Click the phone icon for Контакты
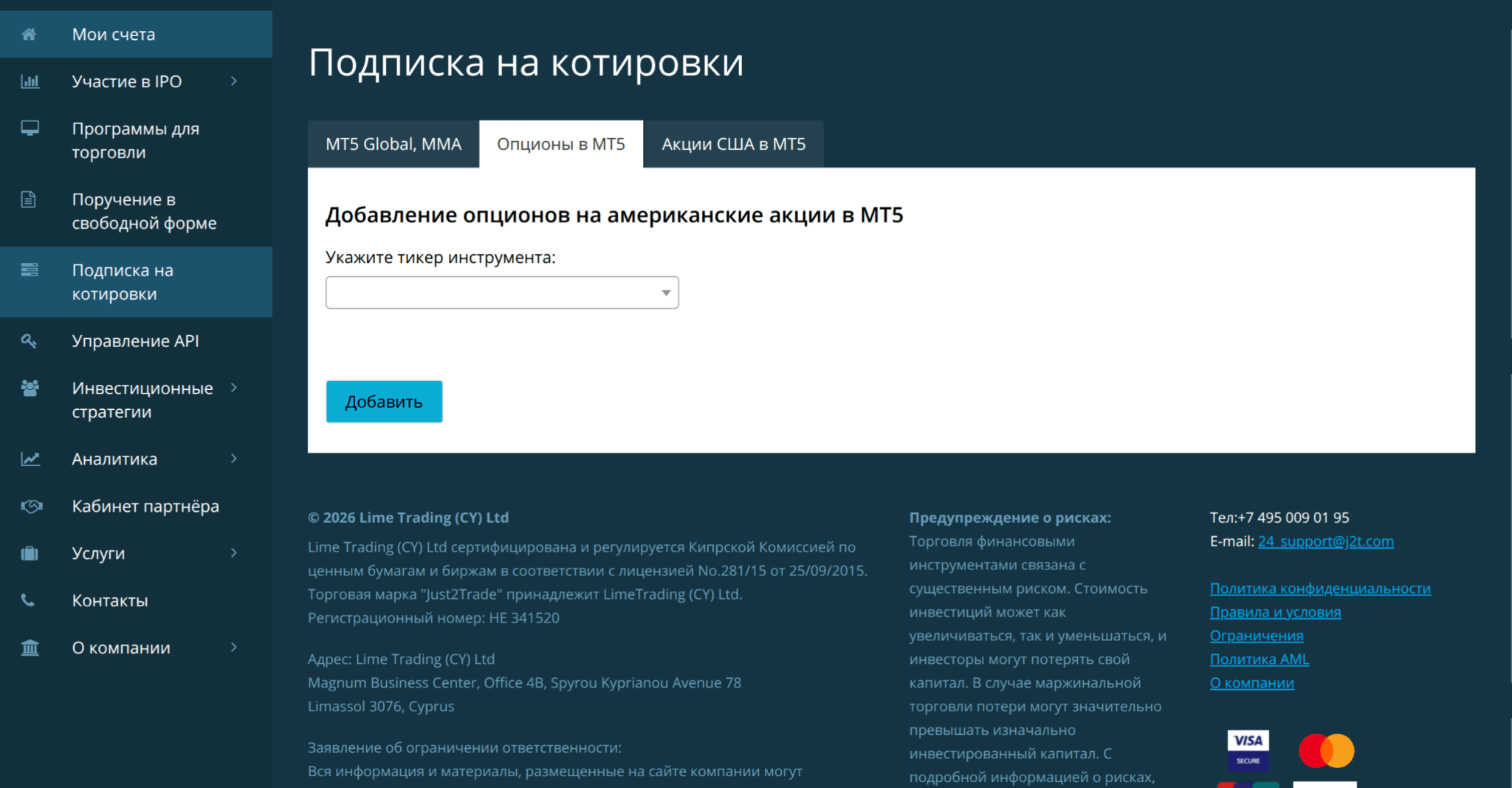The width and height of the screenshot is (1512, 788). coord(28,600)
